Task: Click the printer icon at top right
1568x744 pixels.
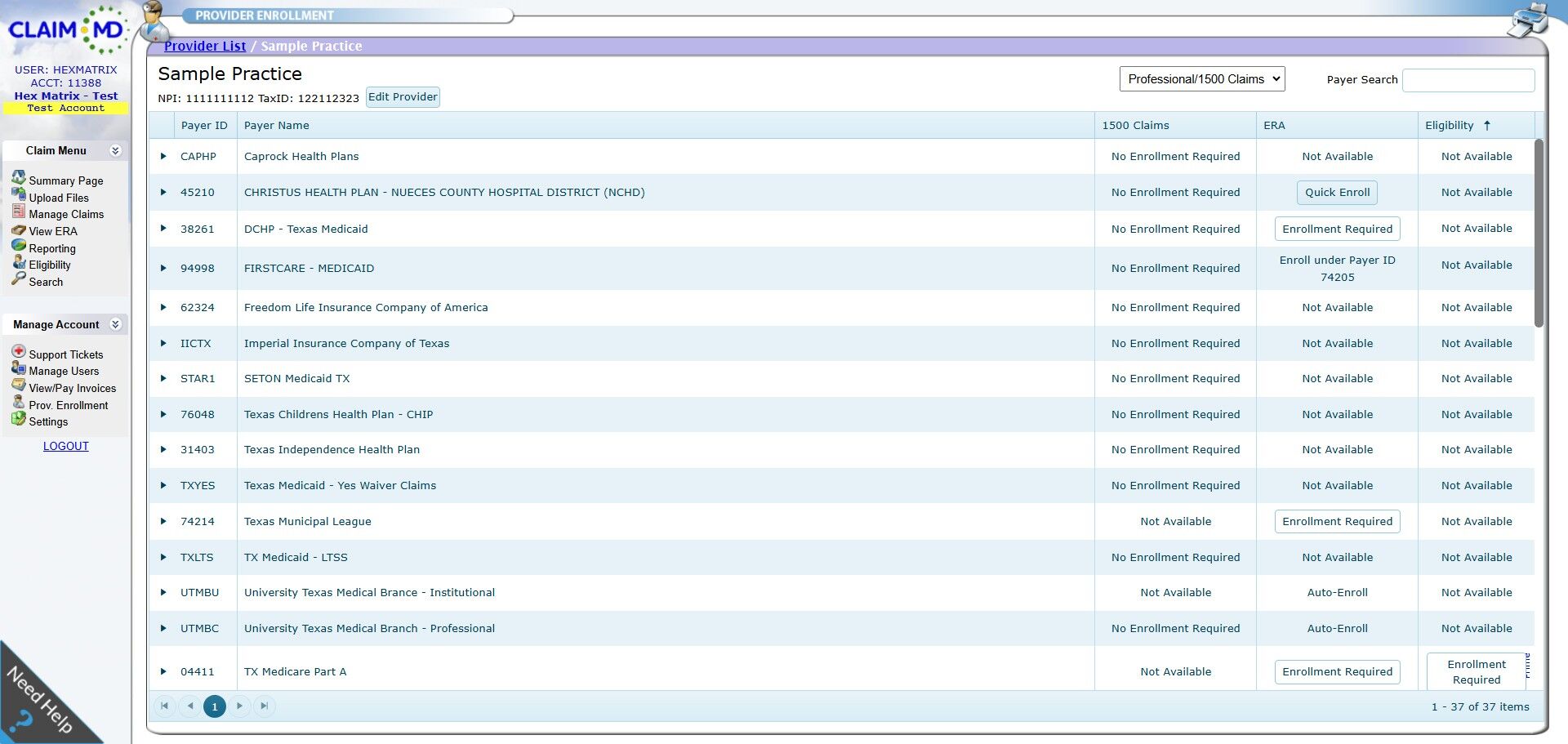Action: pos(1527,20)
